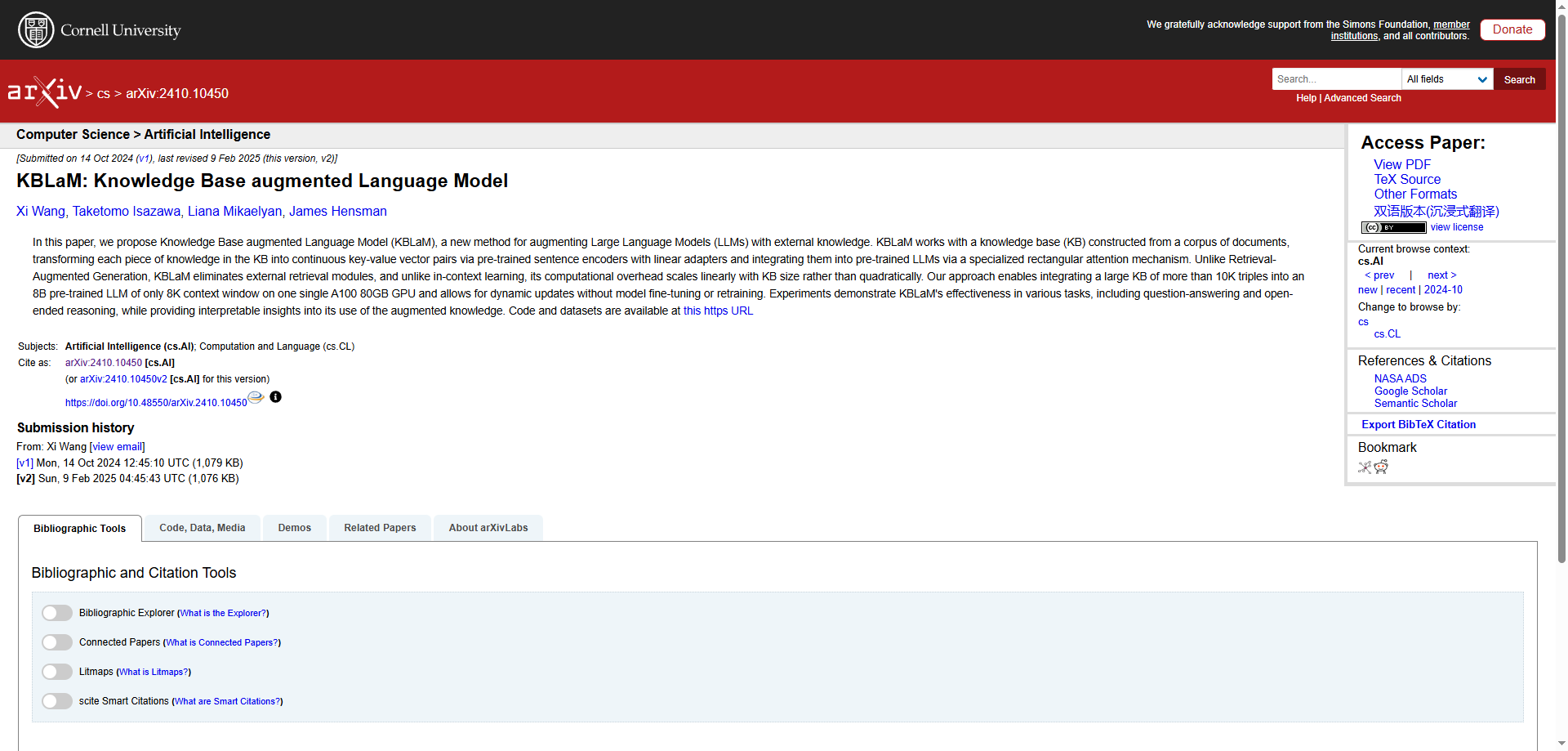Bookmark the paper on Reddit
Screen dimensions: 1568x751
[x=1381, y=467]
